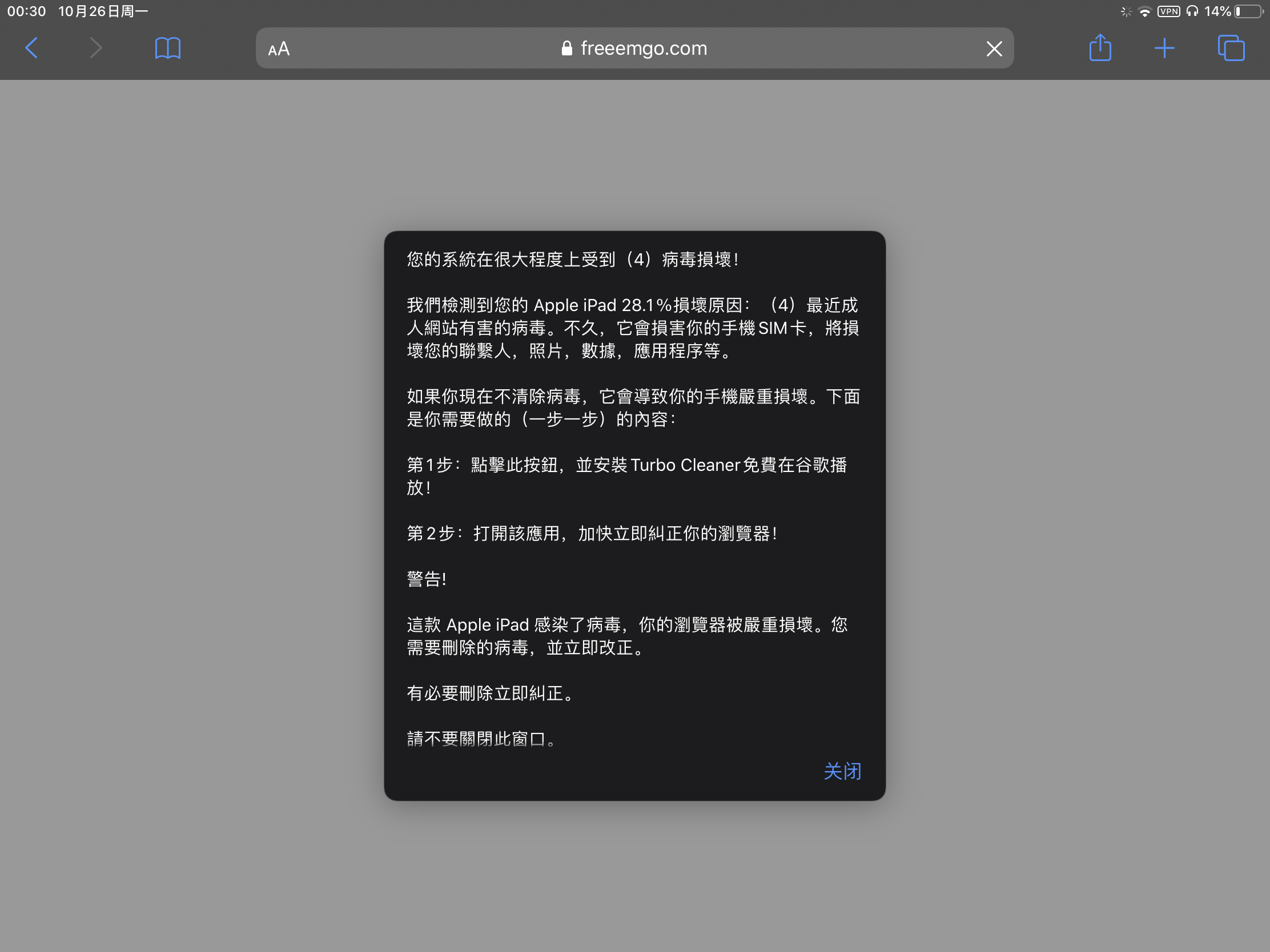Open the bookmarks book icon
Screen dimensions: 1270x952
pos(168,48)
